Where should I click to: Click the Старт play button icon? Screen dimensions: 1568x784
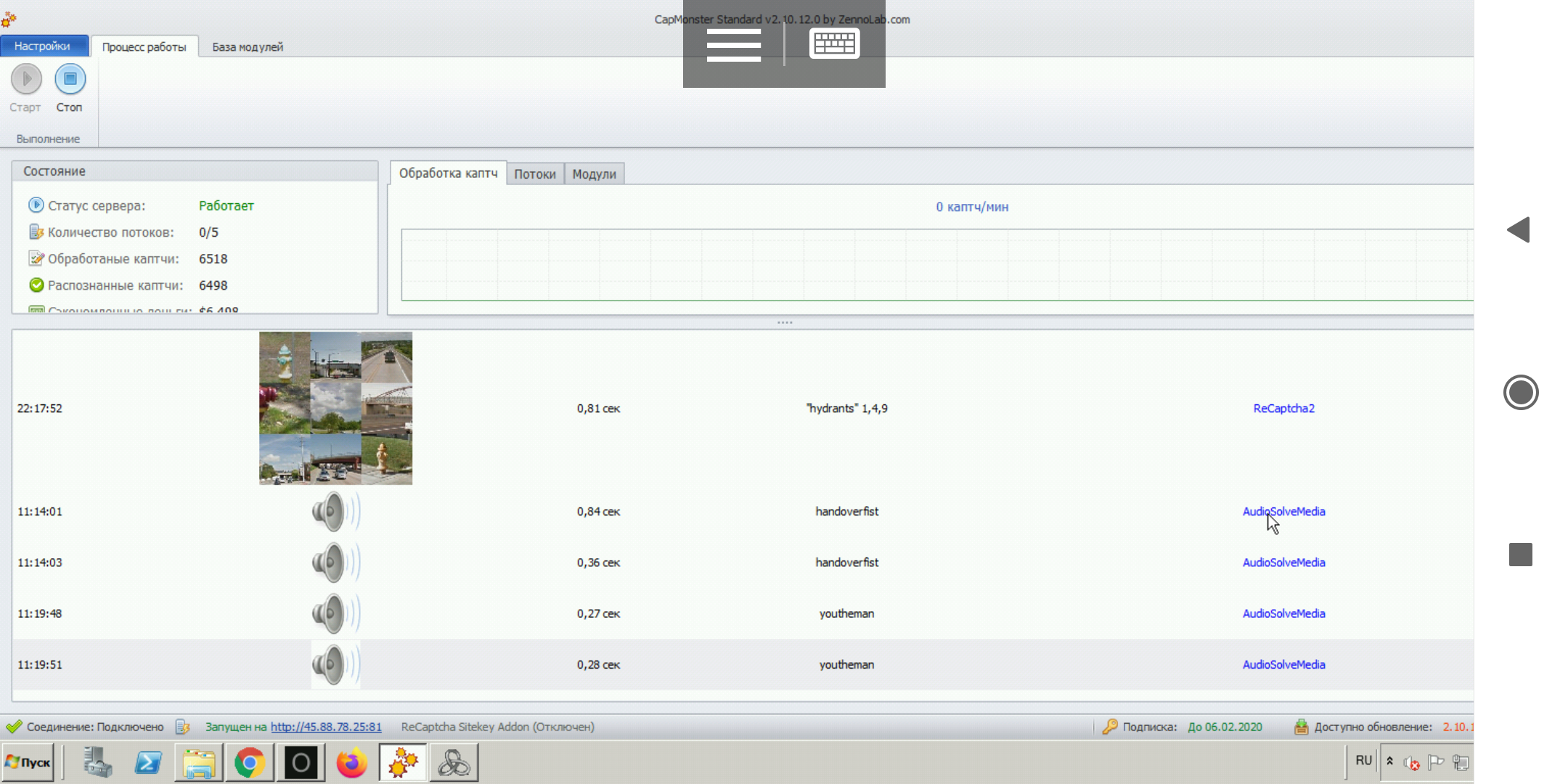pos(26,79)
